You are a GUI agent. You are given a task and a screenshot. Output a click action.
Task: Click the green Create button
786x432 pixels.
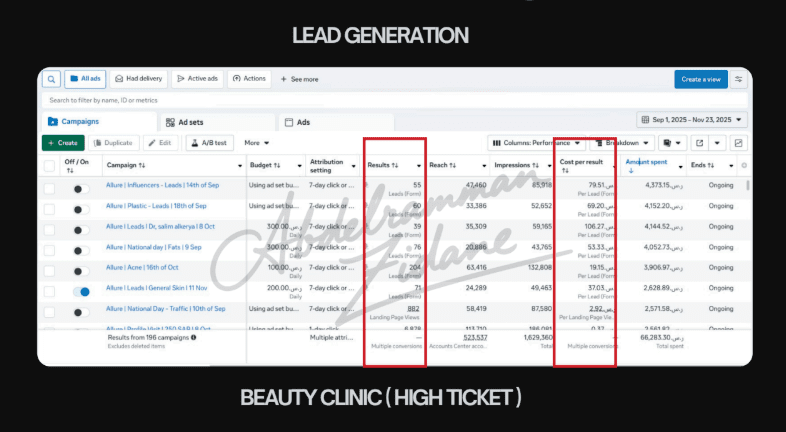tap(63, 143)
